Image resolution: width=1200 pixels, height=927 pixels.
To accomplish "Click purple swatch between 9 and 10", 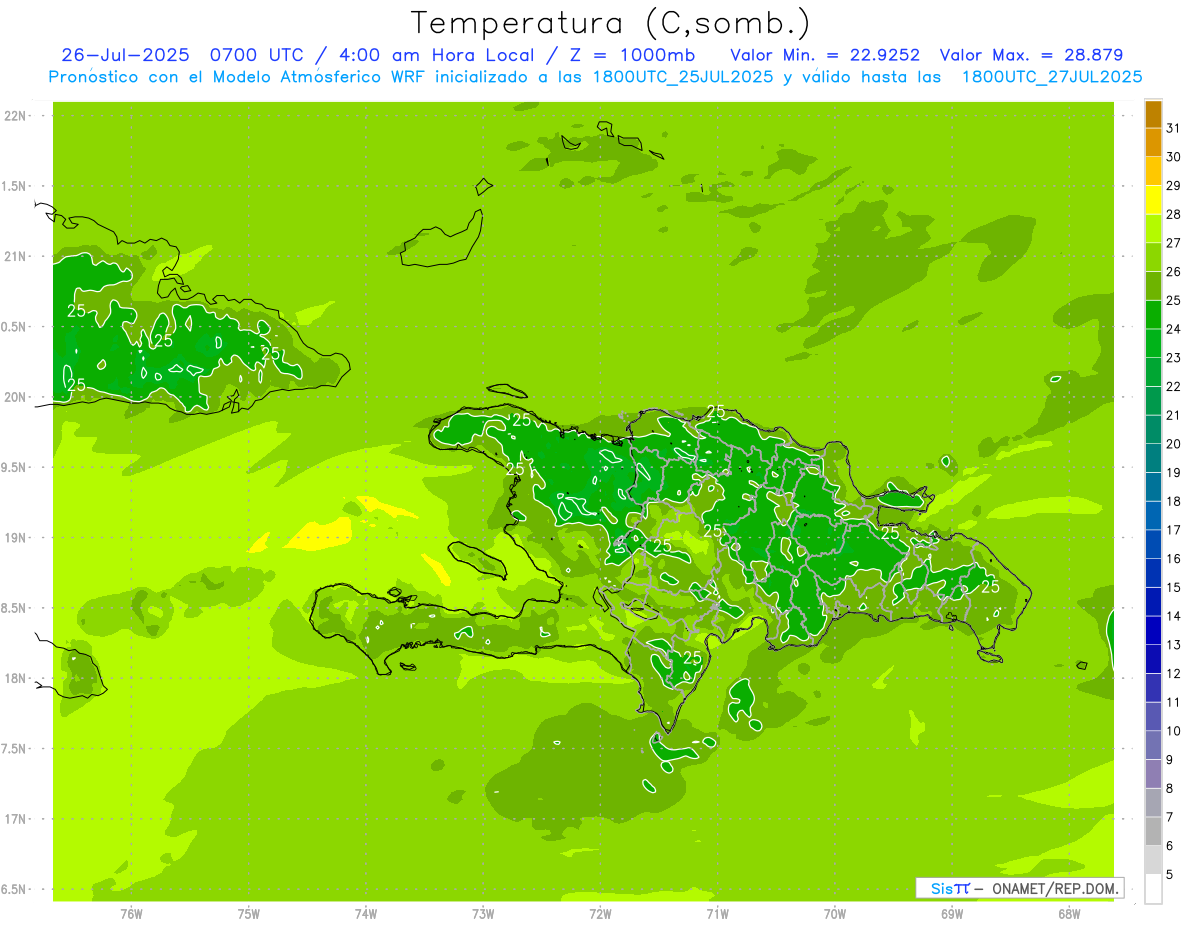I will [1153, 745].
